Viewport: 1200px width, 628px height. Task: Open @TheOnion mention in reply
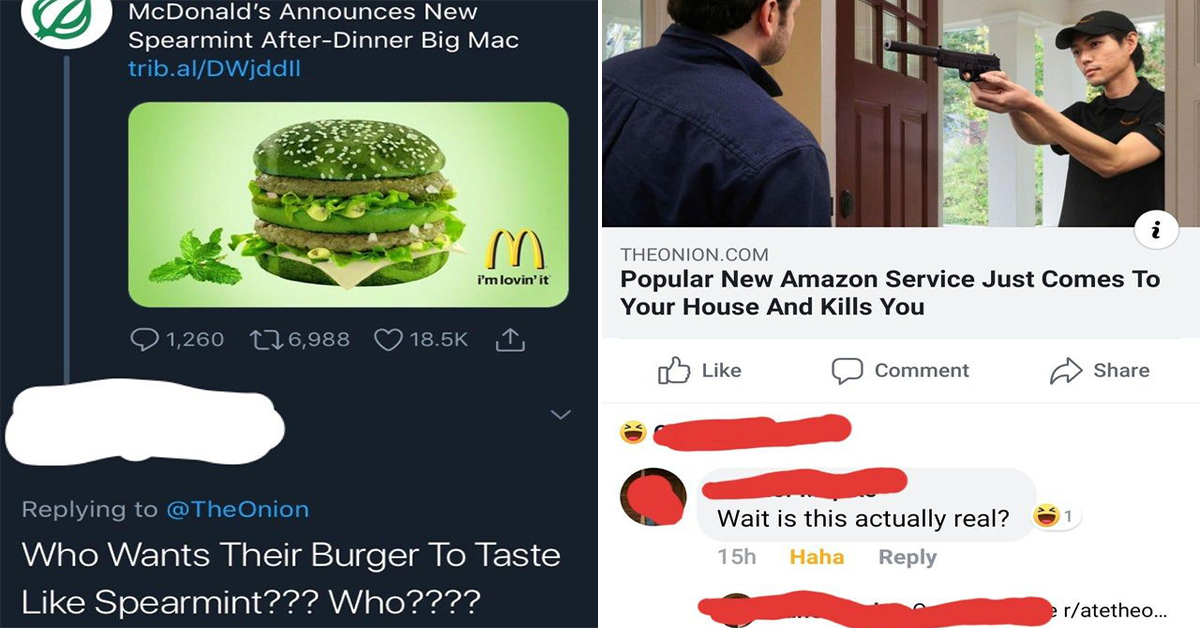pos(237,509)
